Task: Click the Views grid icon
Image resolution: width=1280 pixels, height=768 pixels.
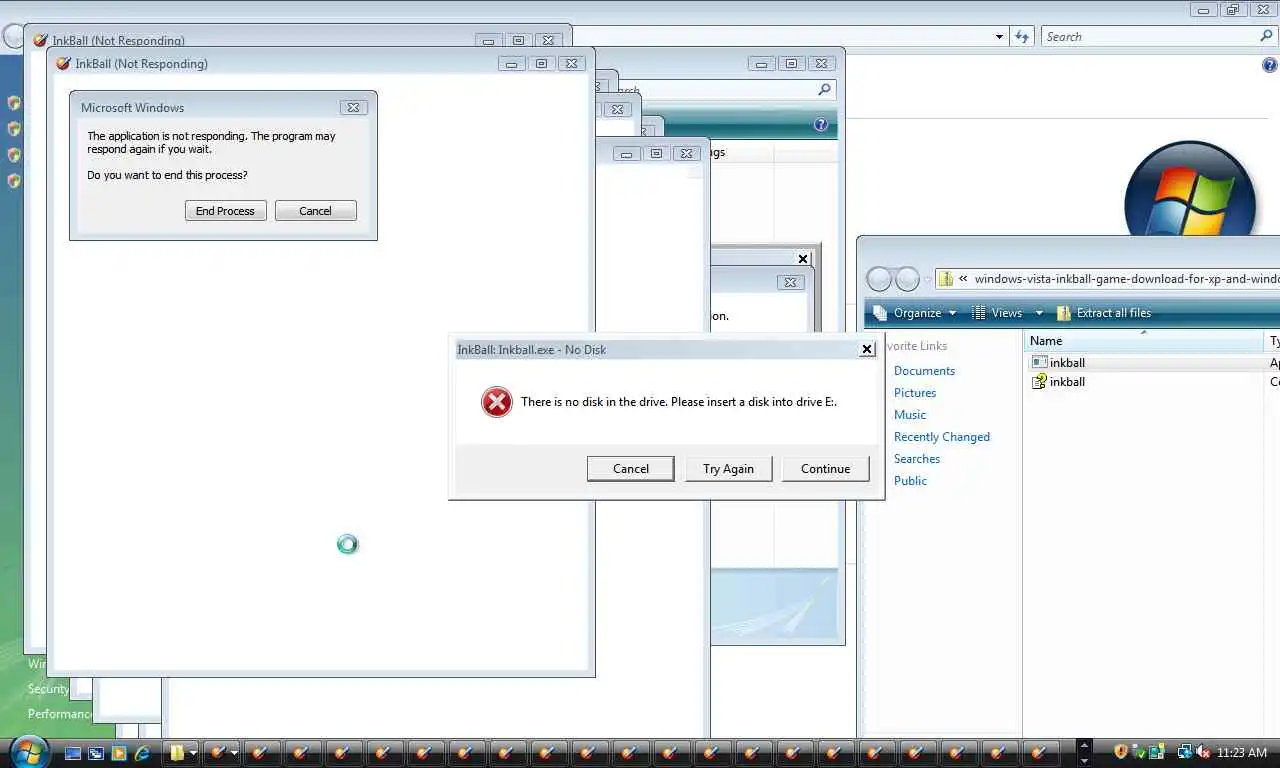Action: [979, 313]
